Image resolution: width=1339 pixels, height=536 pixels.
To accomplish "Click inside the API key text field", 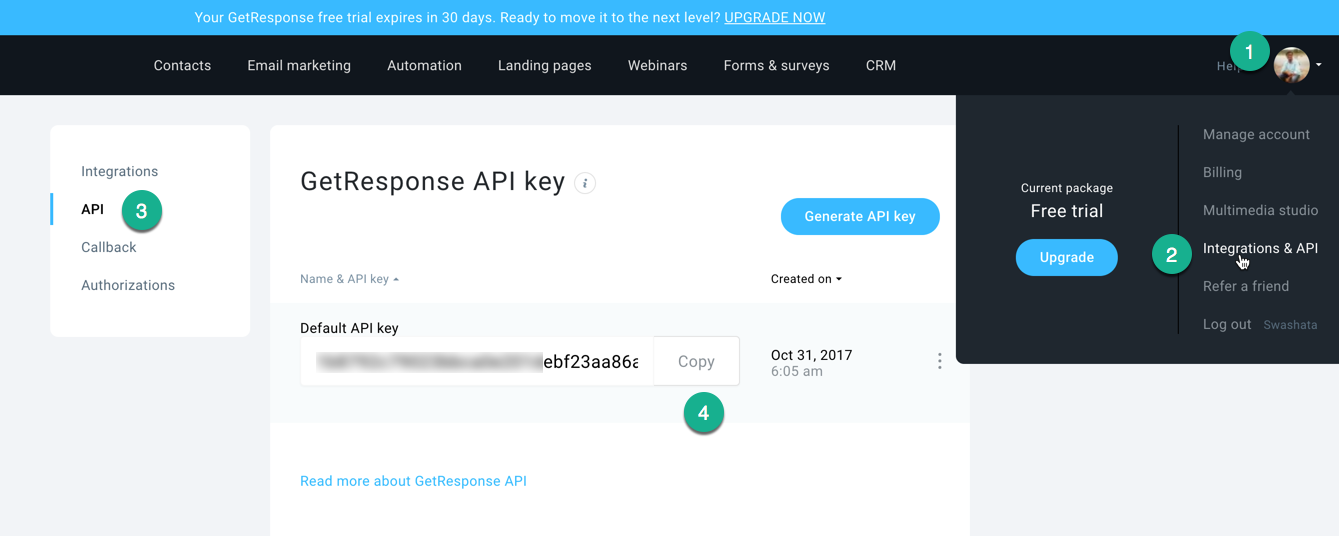I will click(x=477, y=361).
